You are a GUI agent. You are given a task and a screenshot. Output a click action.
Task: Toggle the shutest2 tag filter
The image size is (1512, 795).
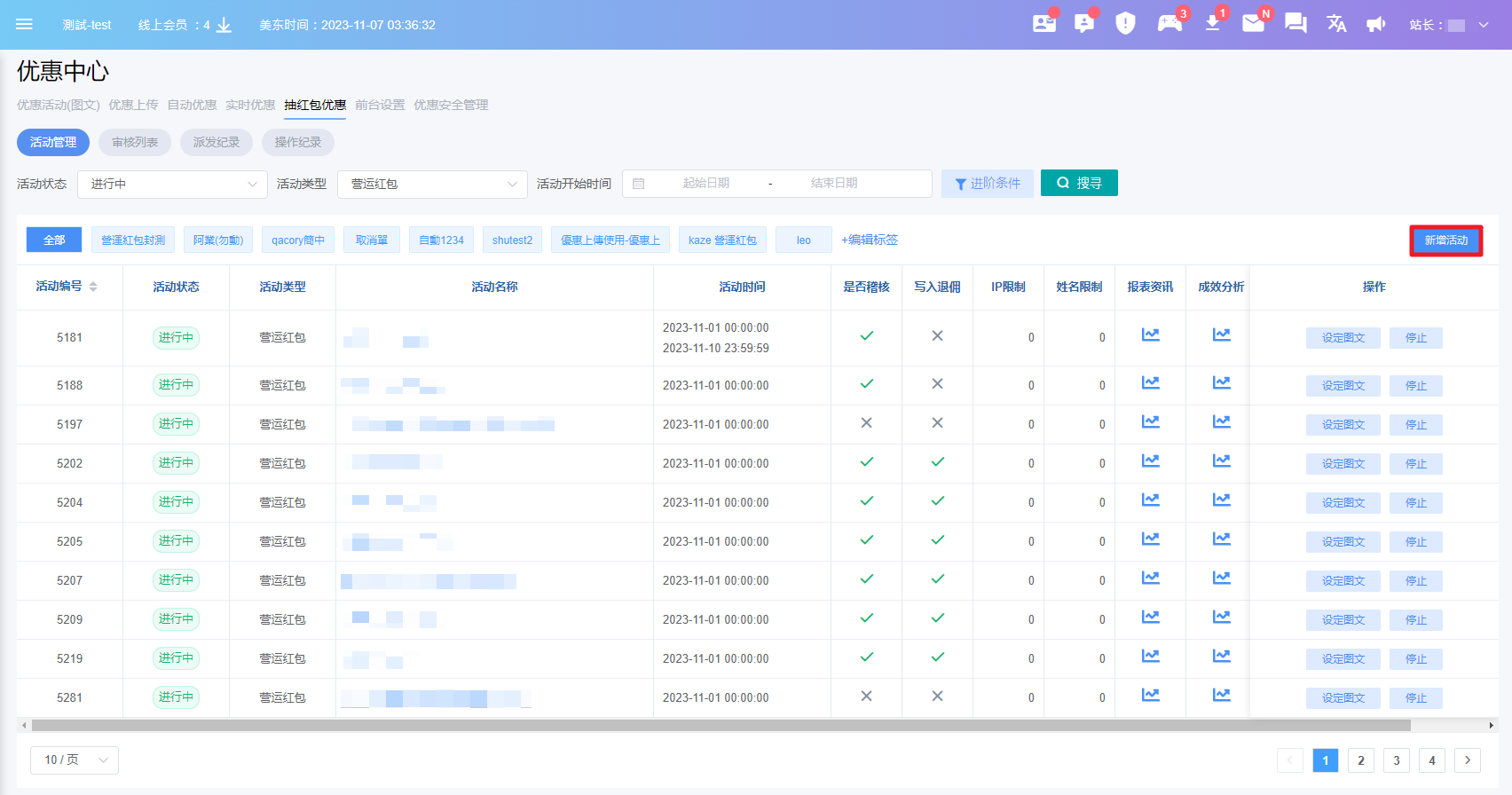coord(512,240)
